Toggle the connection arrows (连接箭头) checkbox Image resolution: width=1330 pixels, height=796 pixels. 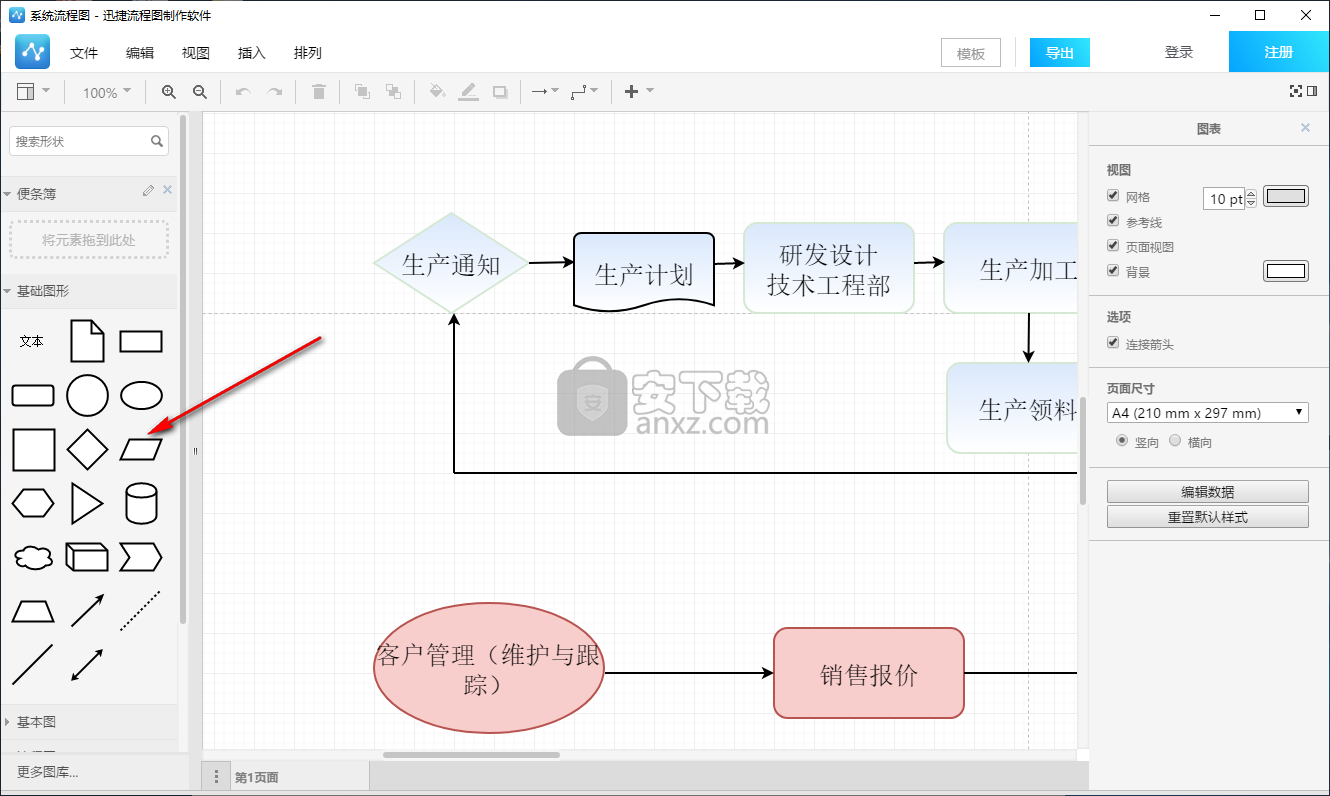(x=1113, y=343)
